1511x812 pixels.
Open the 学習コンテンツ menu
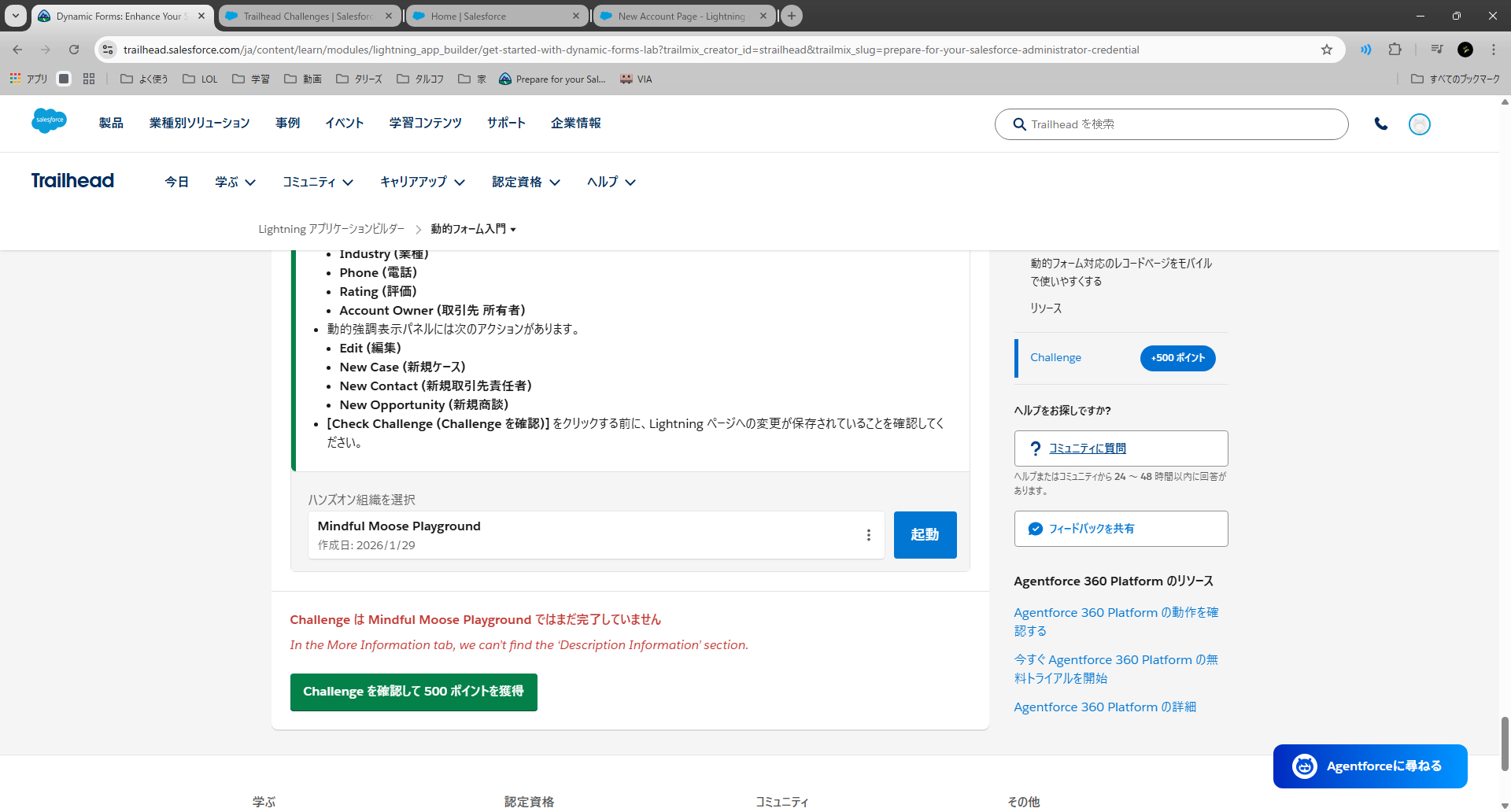click(x=425, y=123)
